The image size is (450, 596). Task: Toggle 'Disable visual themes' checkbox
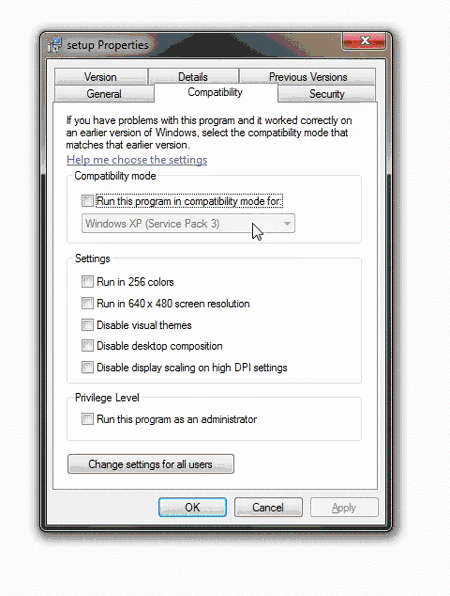tap(87, 325)
